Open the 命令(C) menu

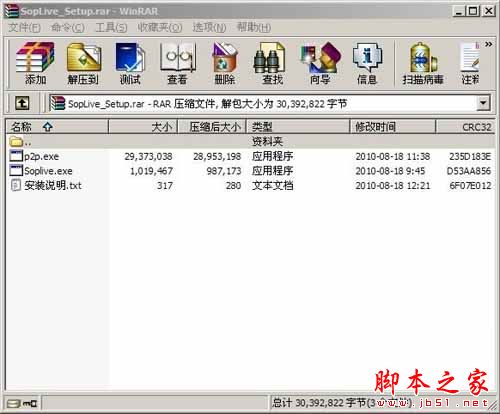point(68,27)
